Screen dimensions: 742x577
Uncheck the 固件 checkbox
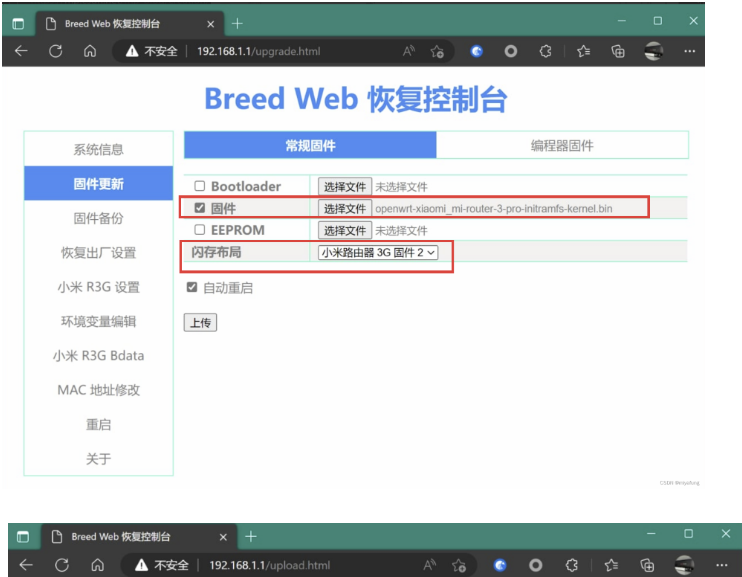click(x=200, y=208)
